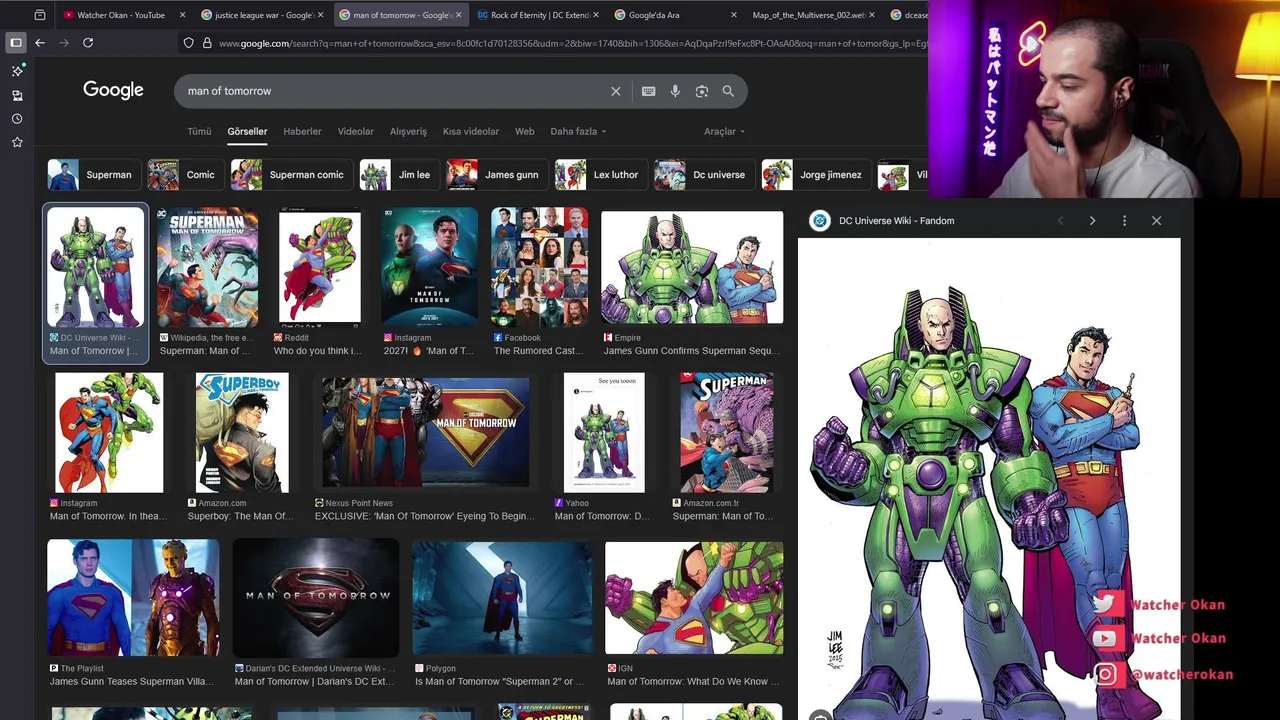The height and width of the screenshot is (720, 1280).
Task: Click the Dc universe filter chip
Action: (703, 175)
